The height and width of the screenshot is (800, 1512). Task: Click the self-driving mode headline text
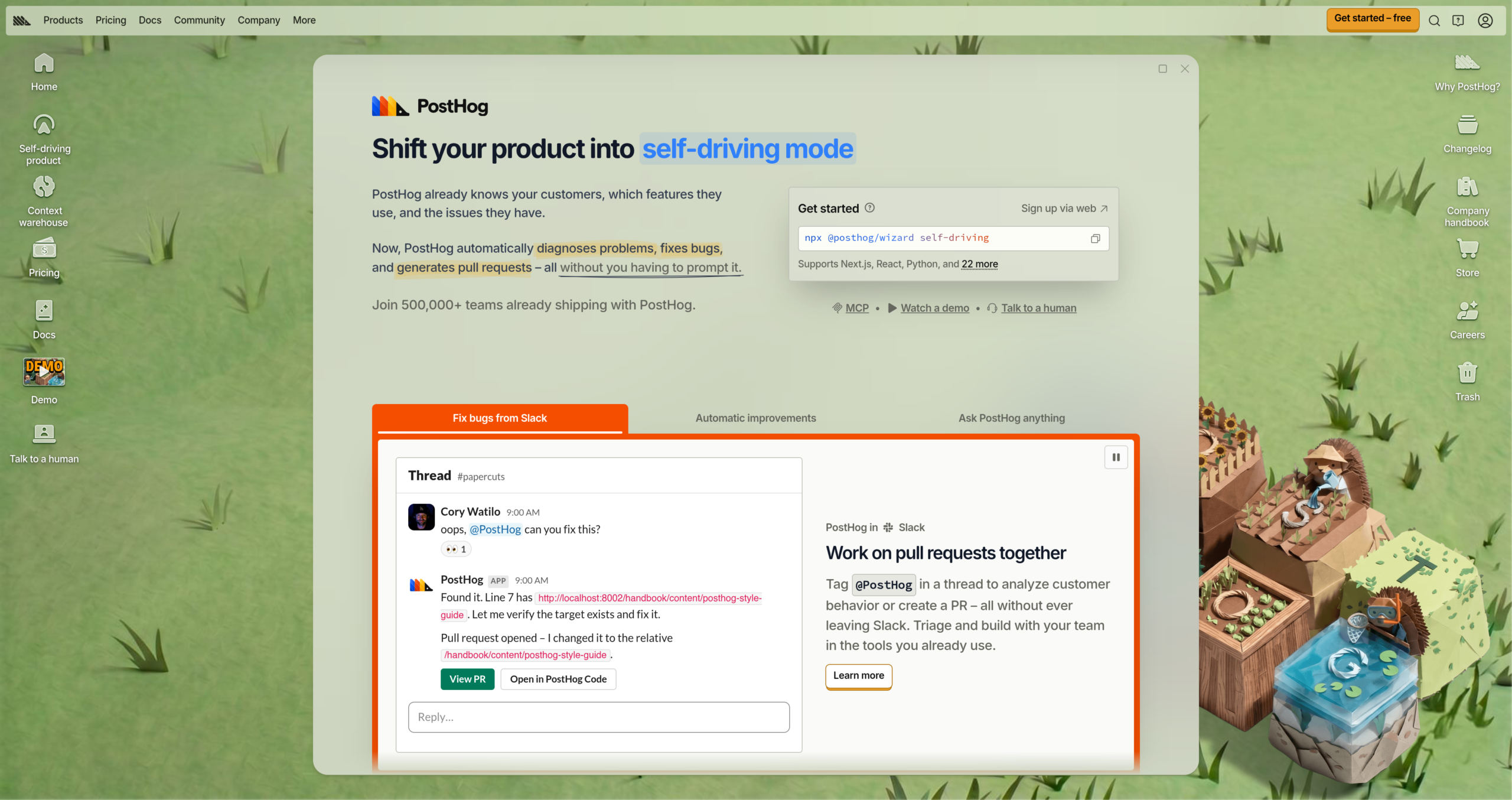click(x=747, y=149)
